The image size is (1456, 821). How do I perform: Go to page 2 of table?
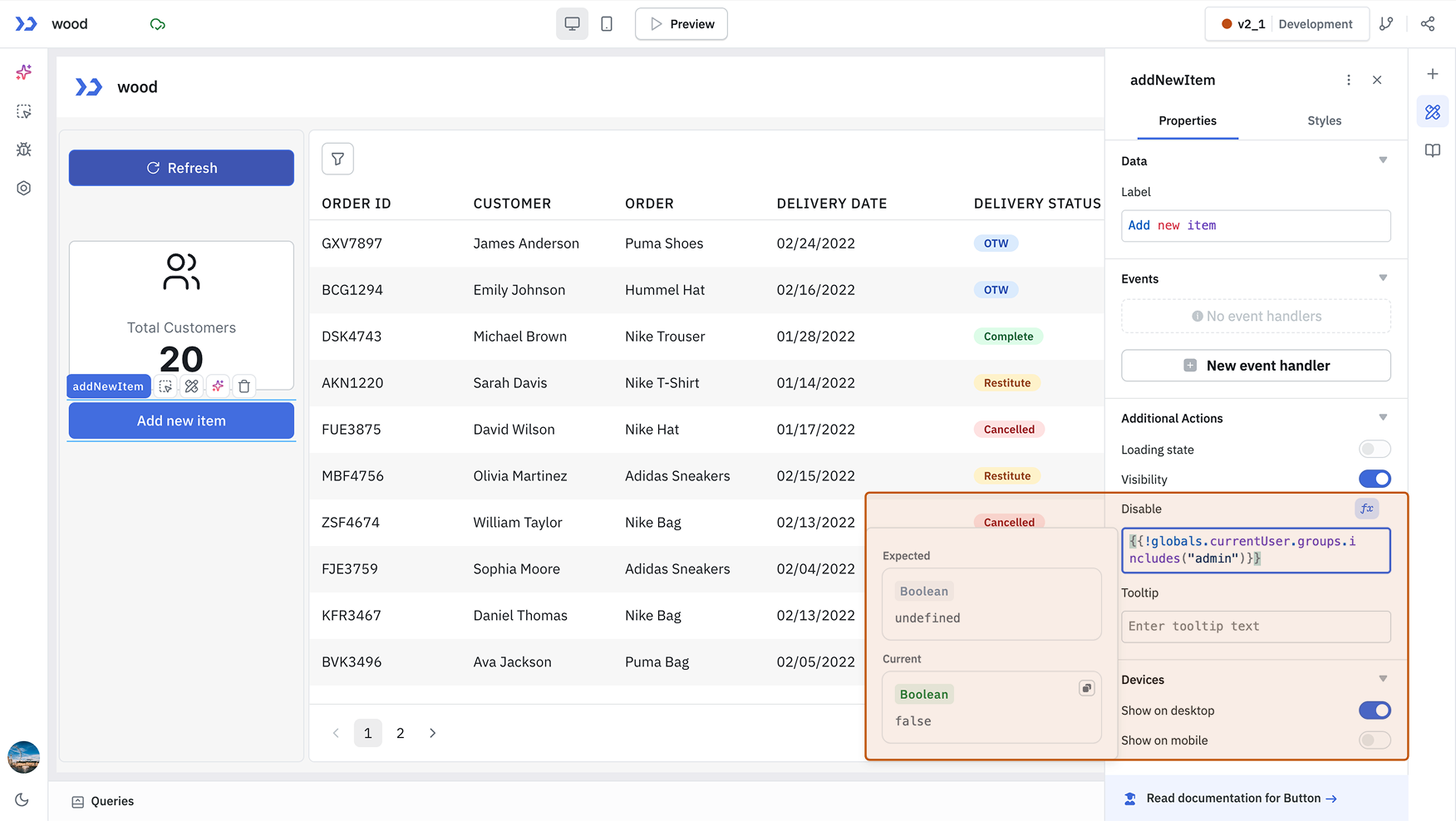pos(401,733)
